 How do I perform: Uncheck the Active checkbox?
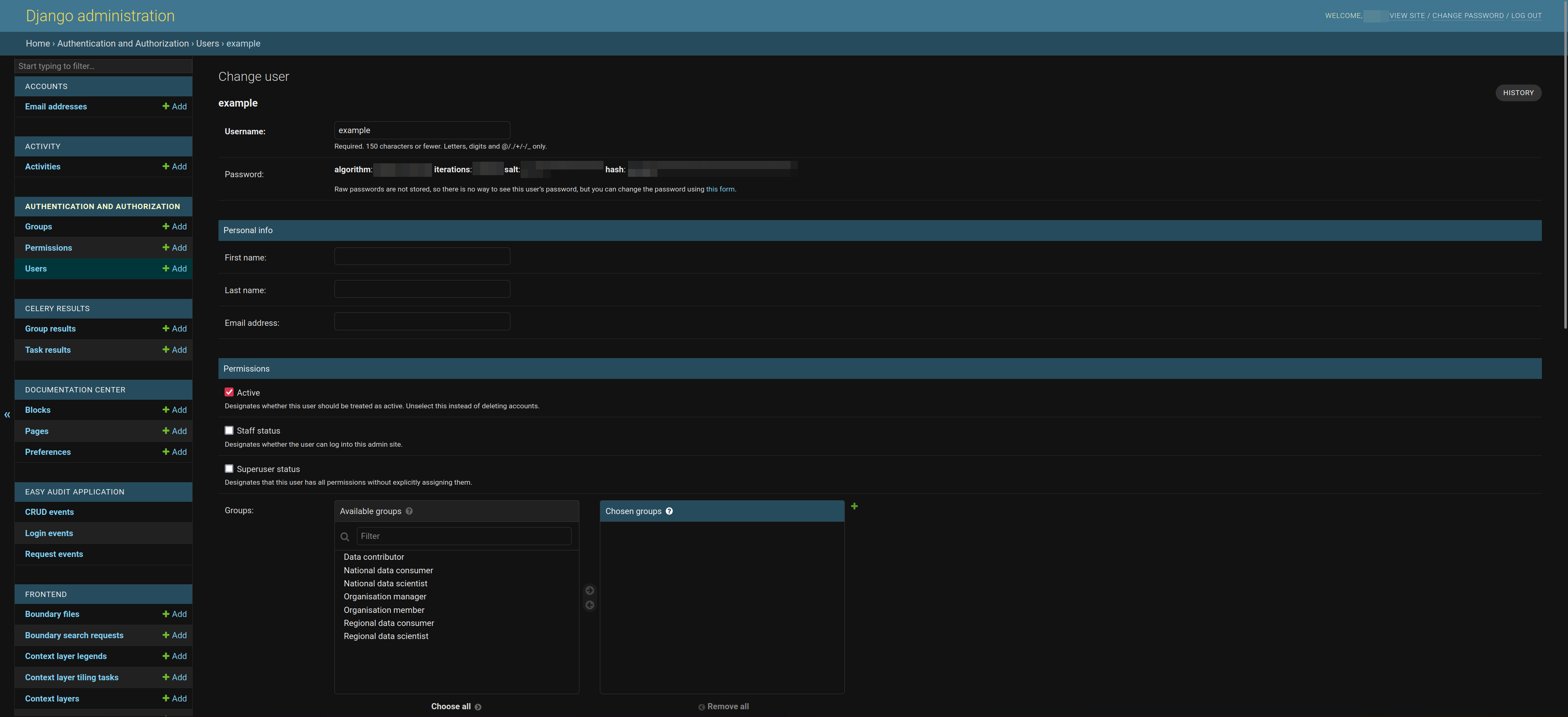(x=229, y=392)
